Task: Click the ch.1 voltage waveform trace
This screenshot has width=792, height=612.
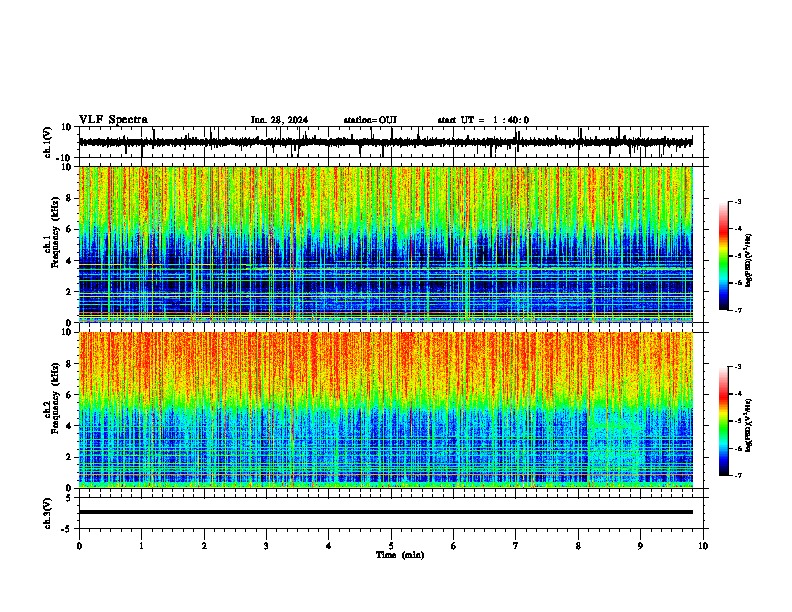Action: [x=385, y=142]
